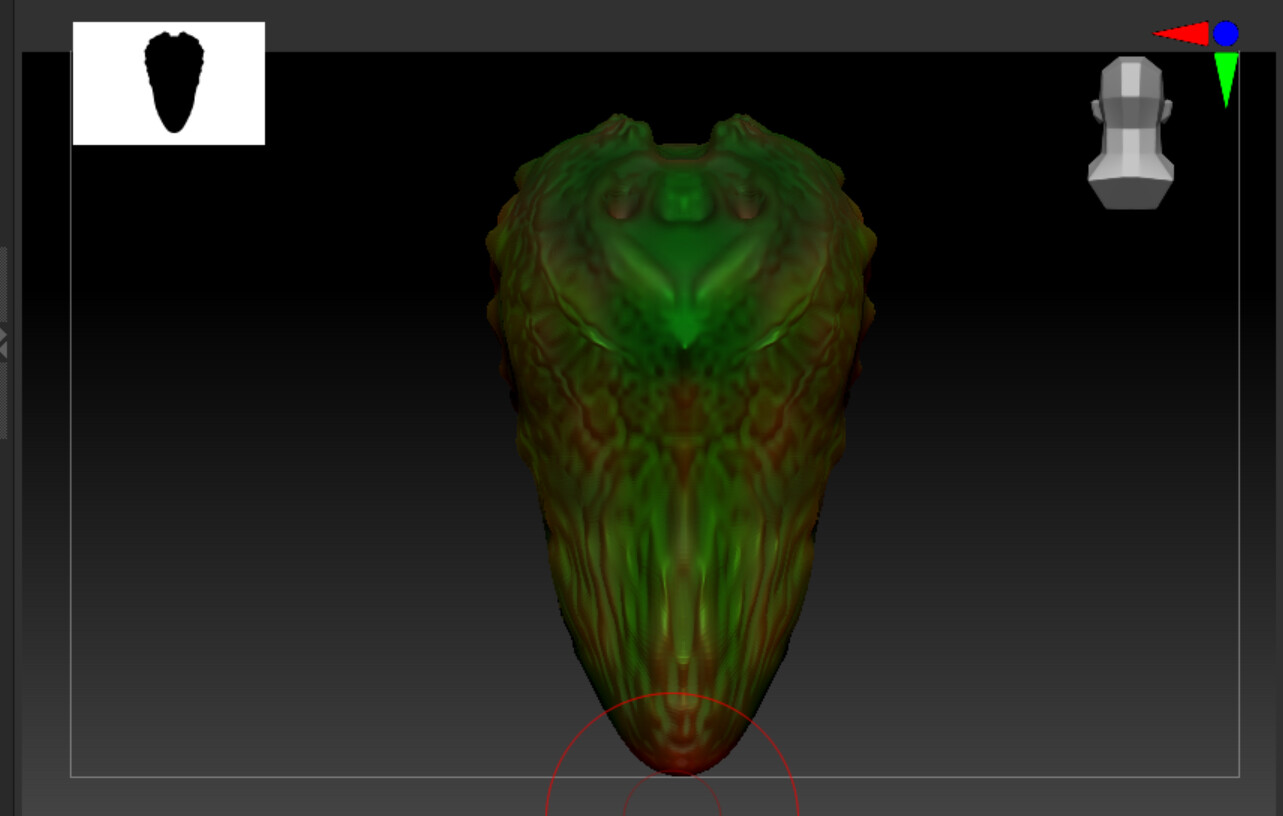The height and width of the screenshot is (816, 1283).
Task: Toggle view orientation via blue axis dot
Action: click(x=1224, y=33)
